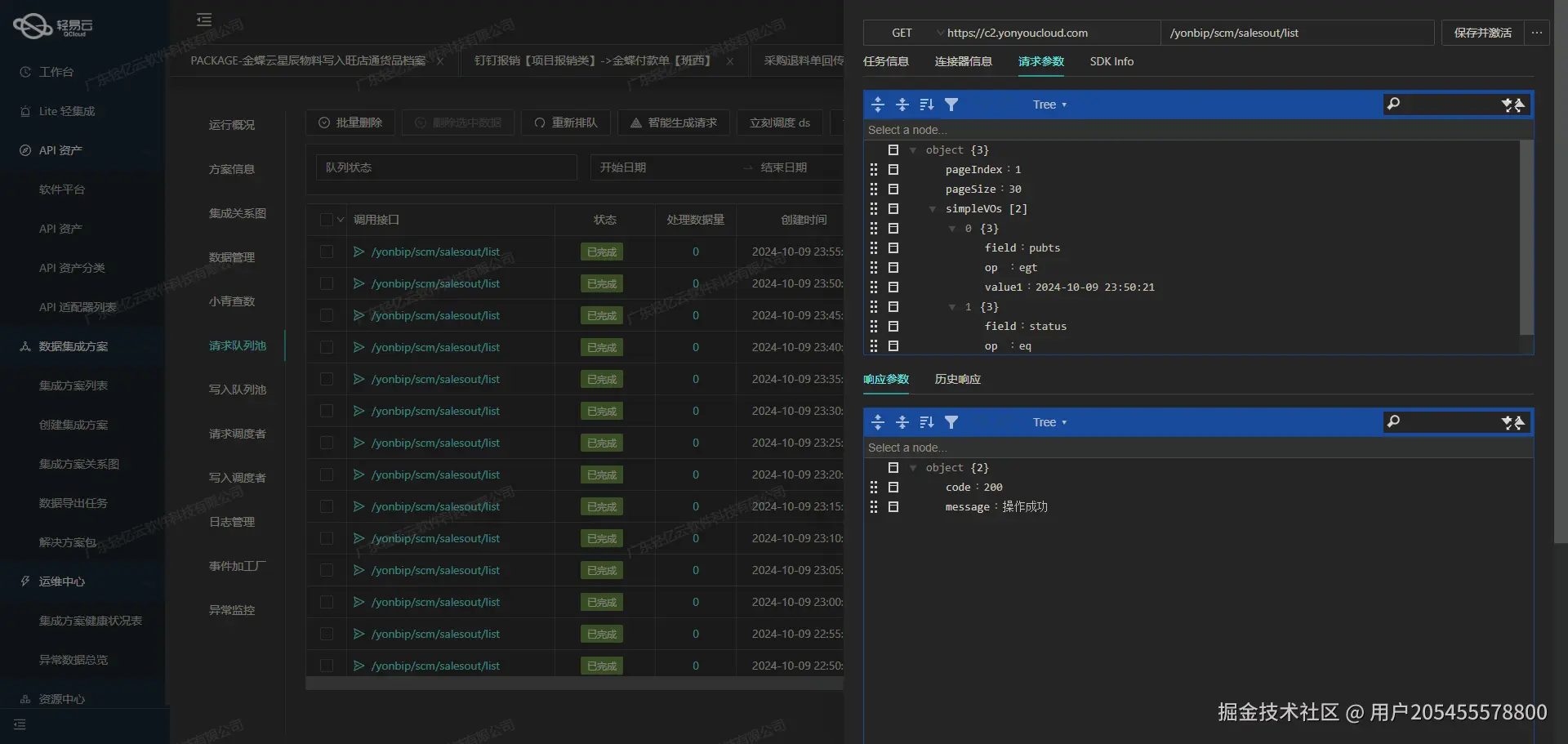Click the 重新排队 button
Screen dimensions: 1568x744
click(566, 123)
